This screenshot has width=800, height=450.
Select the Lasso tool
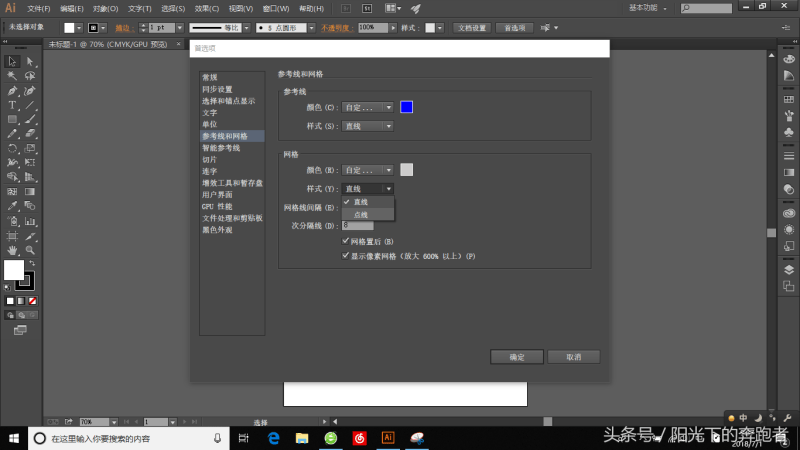click(x=30, y=76)
